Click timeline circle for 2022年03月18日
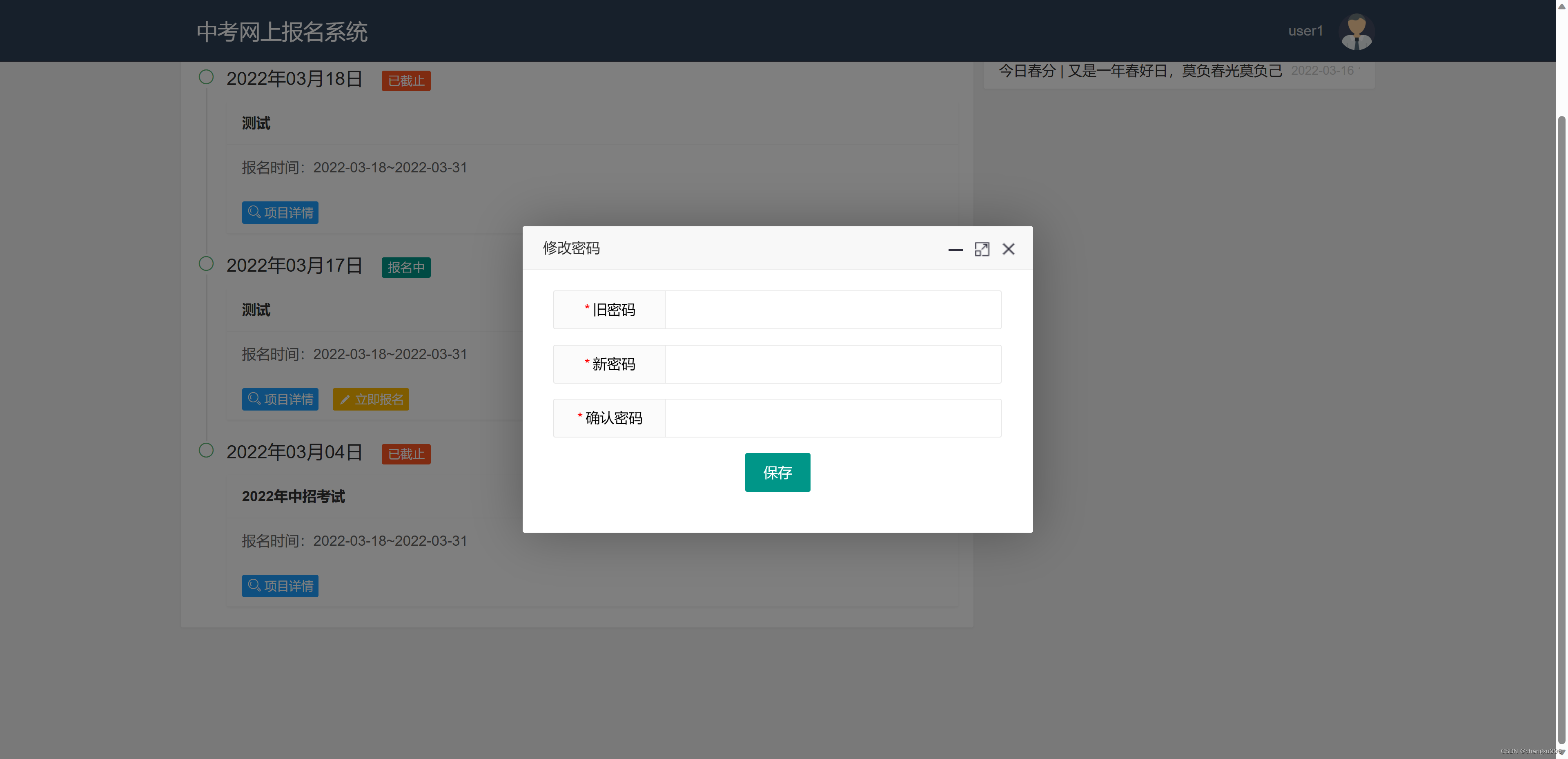The width and height of the screenshot is (1568, 759). point(206,77)
